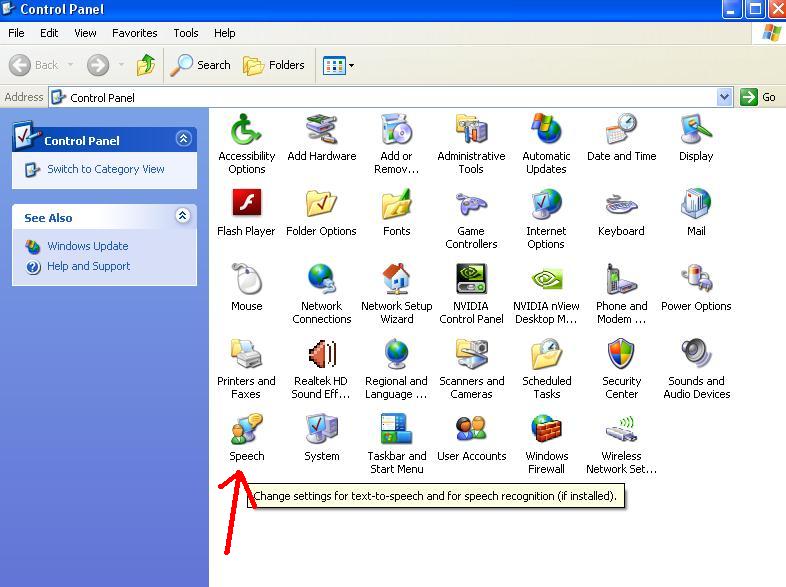Open the Mail applet icon
The height and width of the screenshot is (587, 786).
696,205
